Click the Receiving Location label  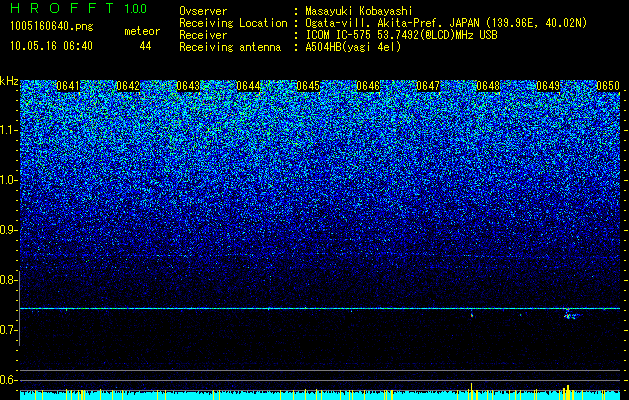tap(233, 23)
